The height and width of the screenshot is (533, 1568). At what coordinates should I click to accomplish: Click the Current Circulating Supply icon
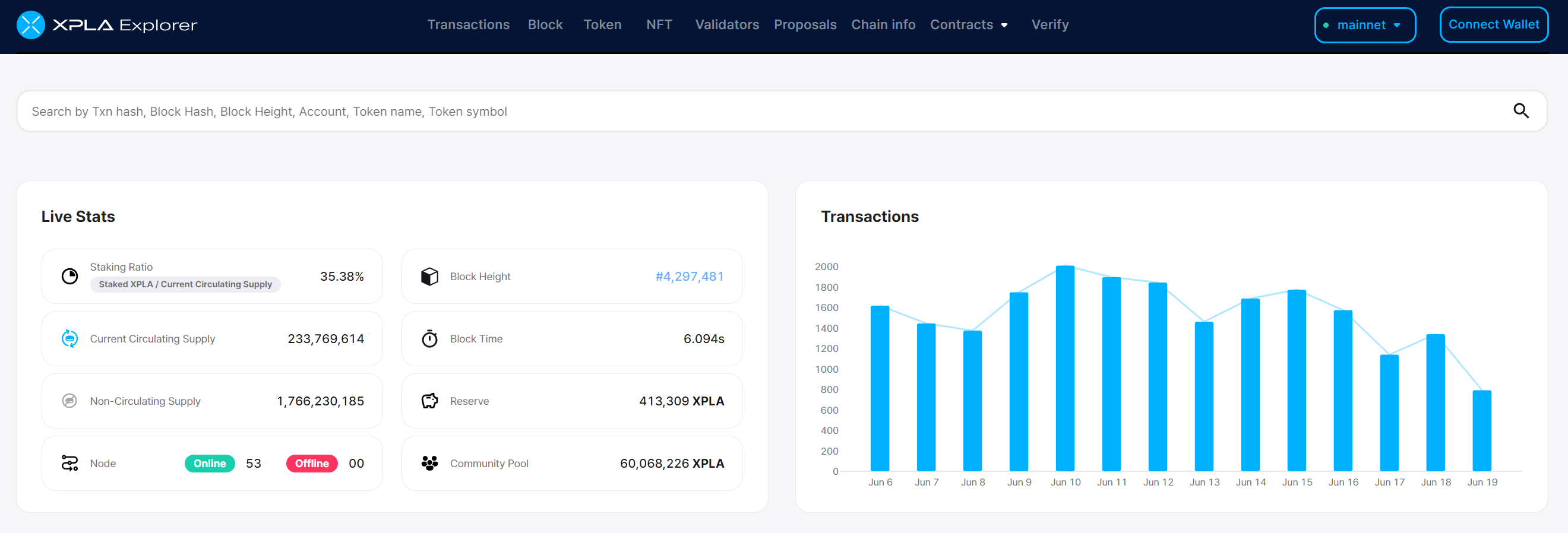coord(70,338)
